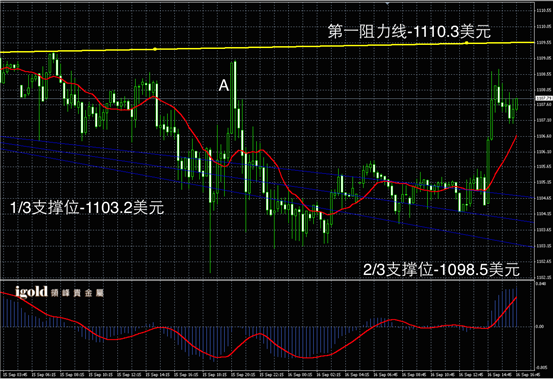Click the 0.00 level label in indicator panel
The height and width of the screenshot is (379, 553).
tap(540, 327)
